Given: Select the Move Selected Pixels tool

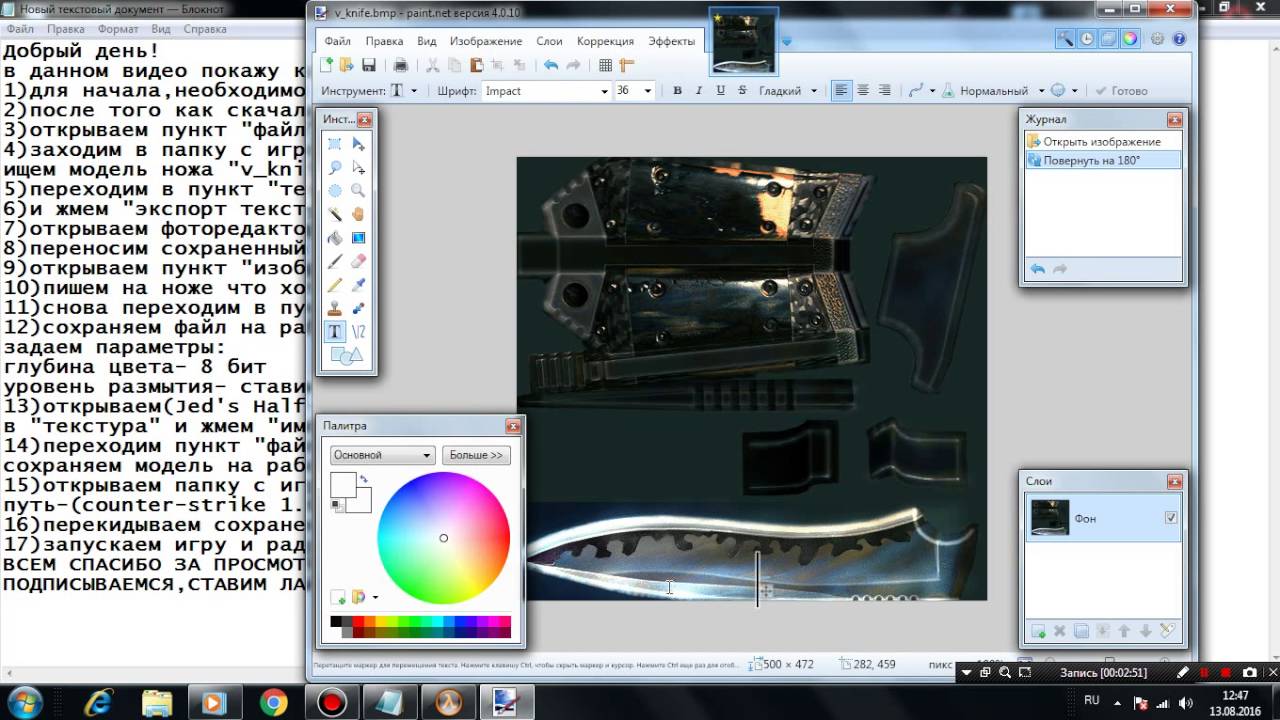Looking at the screenshot, I should 358,145.
